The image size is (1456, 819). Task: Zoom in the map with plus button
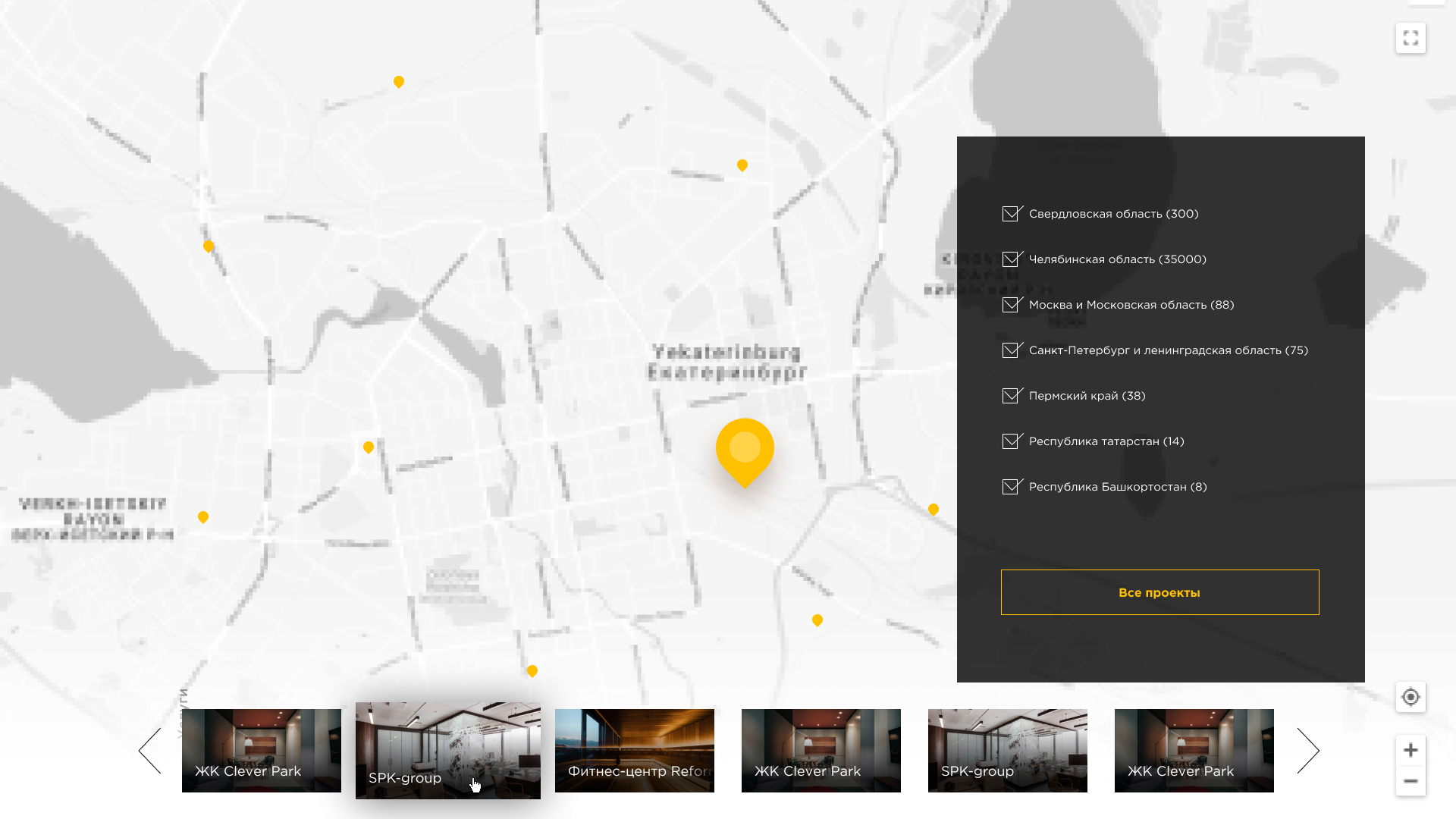click(1410, 750)
